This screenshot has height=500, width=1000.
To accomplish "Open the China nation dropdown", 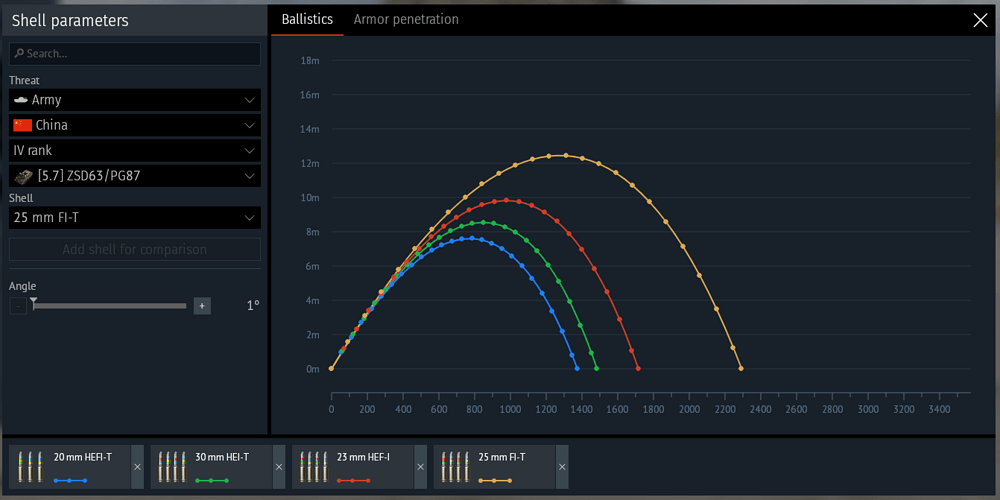I will click(x=134, y=125).
